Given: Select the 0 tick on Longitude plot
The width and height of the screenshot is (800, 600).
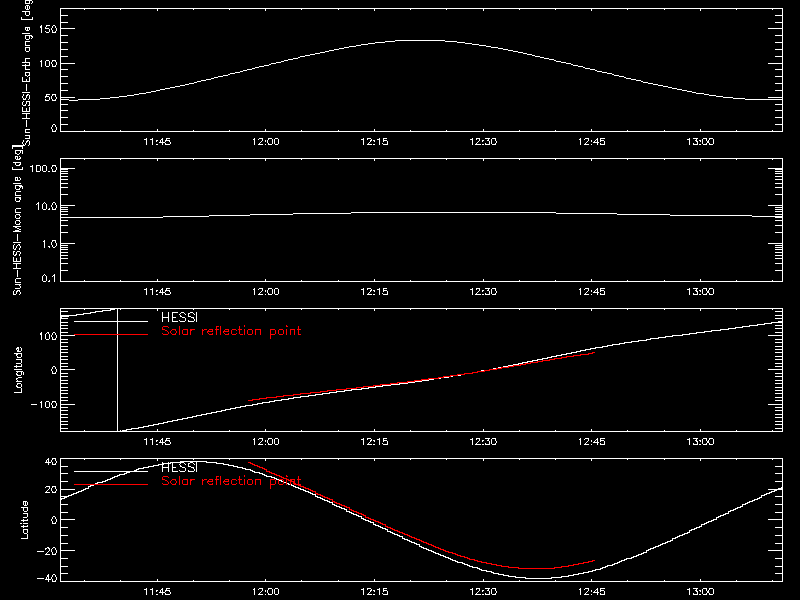Looking at the screenshot, I should (55, 370).
